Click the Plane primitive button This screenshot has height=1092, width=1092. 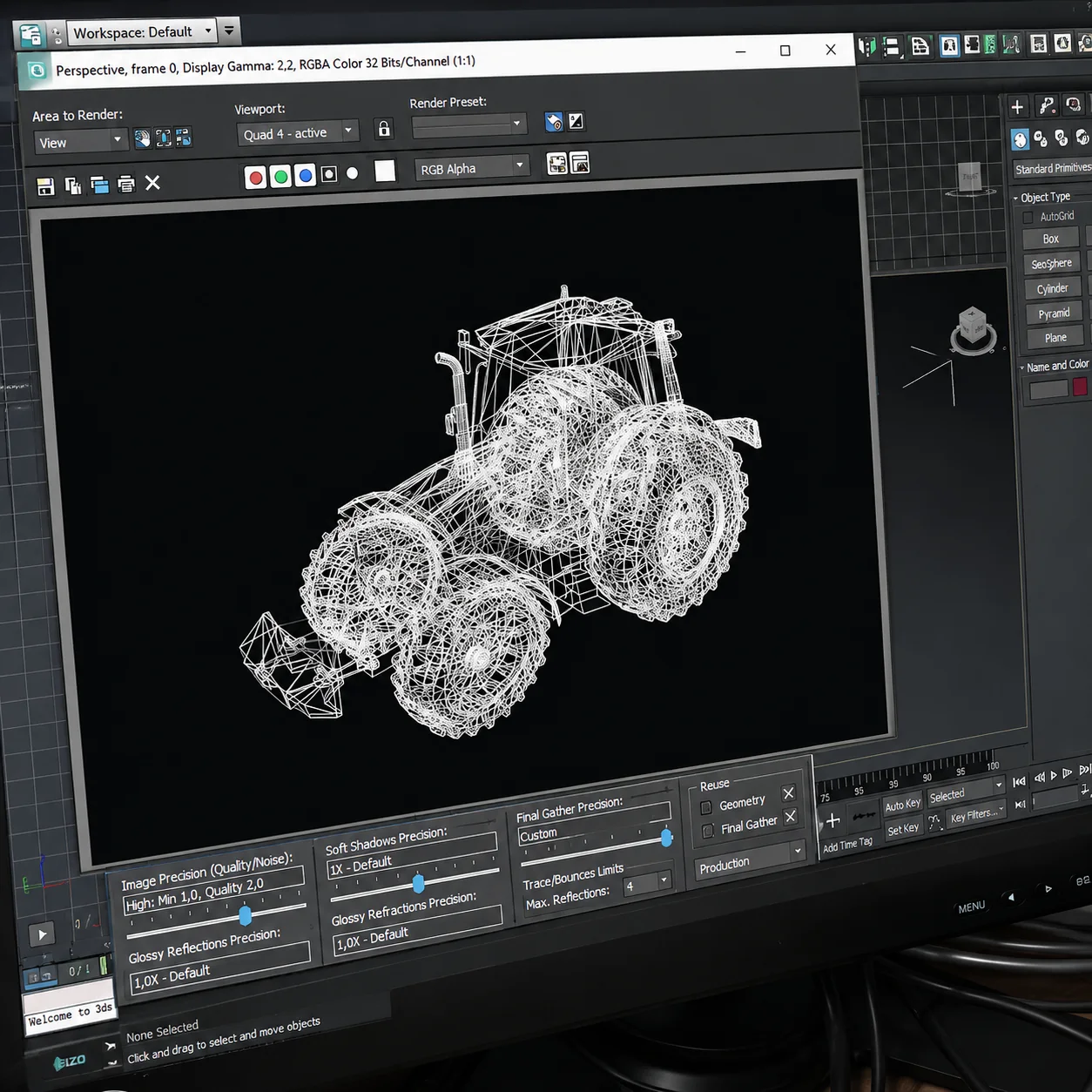1055,337
